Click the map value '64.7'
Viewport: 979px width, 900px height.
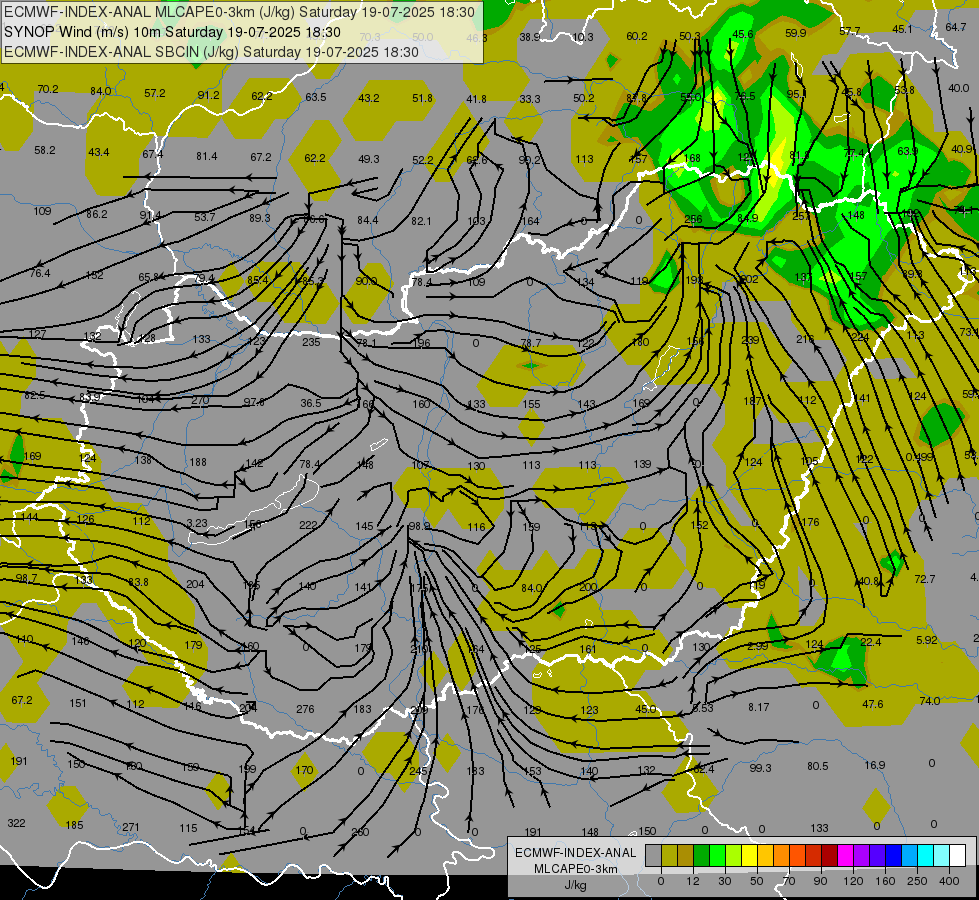tap(955, 27)
